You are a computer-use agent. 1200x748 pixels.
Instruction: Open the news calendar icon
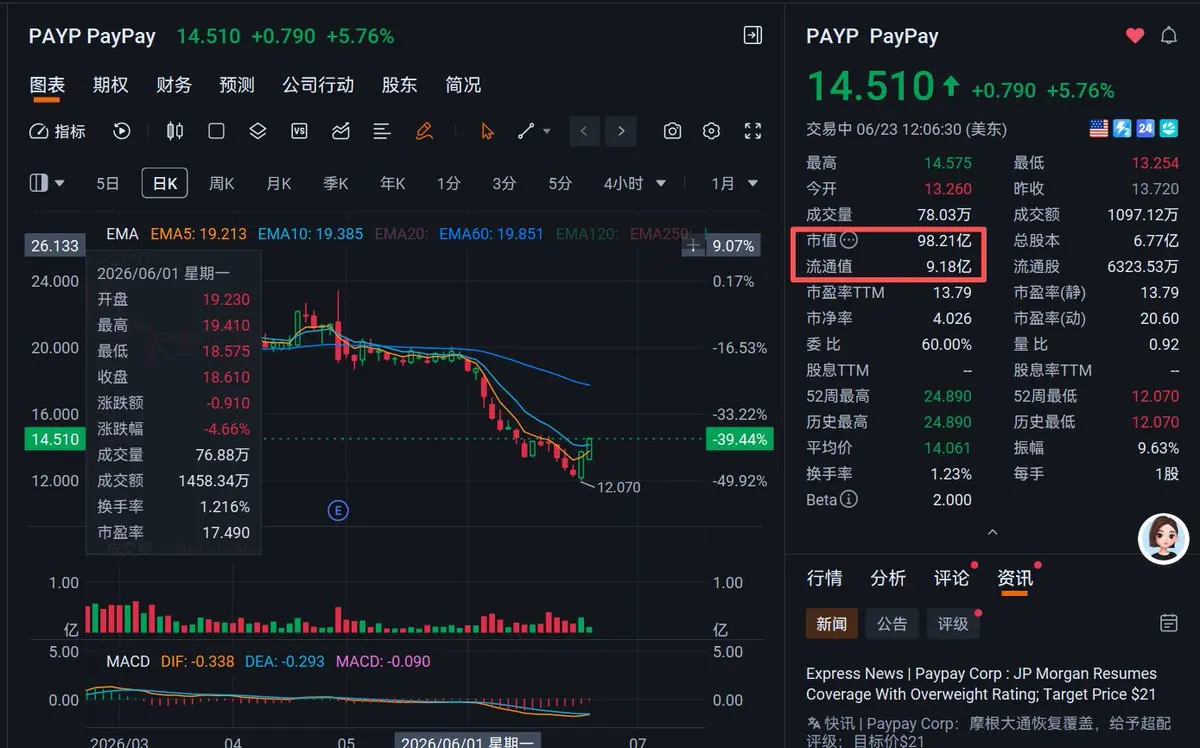1168,623
